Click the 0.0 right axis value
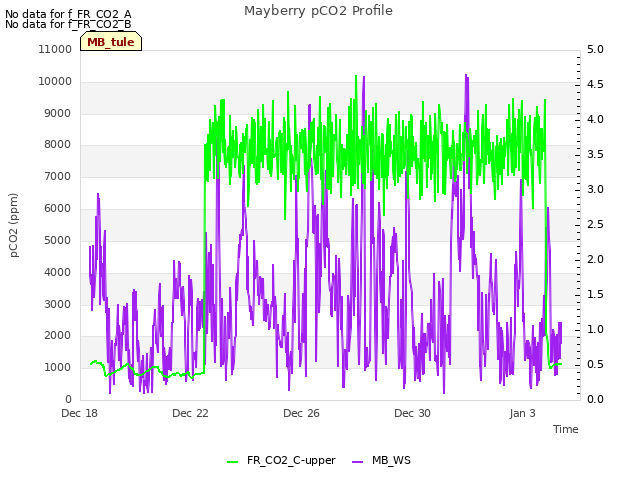640x480 pixels. pos(596,399)
